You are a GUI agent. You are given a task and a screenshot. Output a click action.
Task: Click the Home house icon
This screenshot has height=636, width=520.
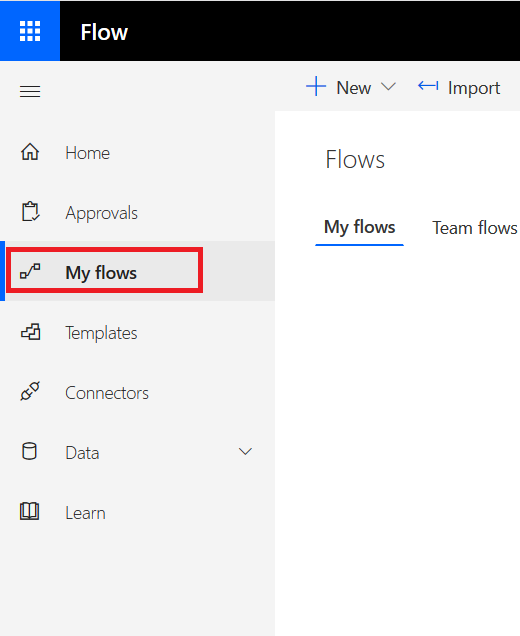click(x=30, y=152)
